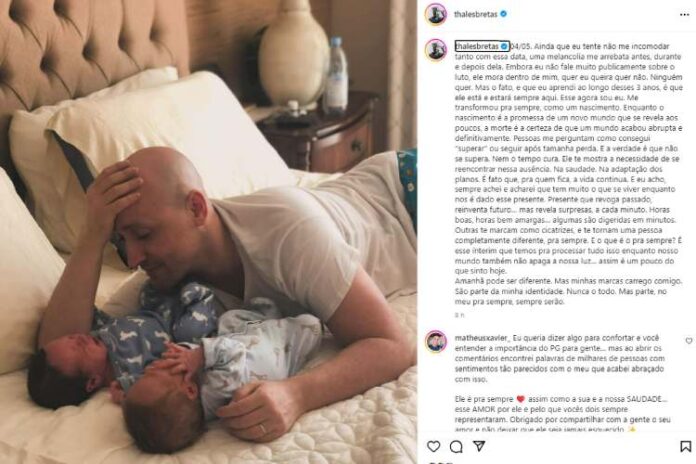Open the three-dot more options menu
Viewport: 696px width, 464px height.
[x=684, y=15]
